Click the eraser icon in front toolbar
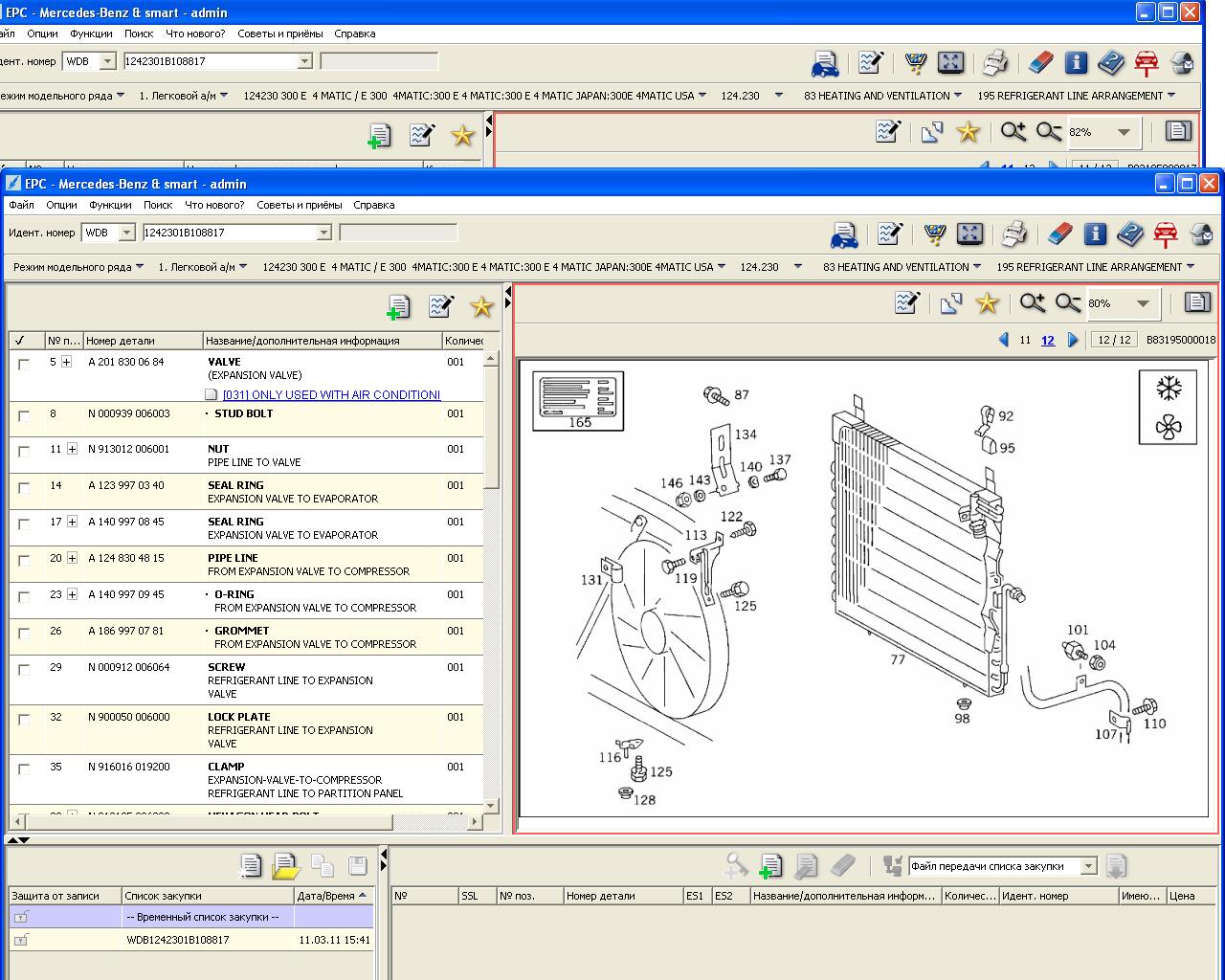The image size is (1225, 980). point(1060,234)
